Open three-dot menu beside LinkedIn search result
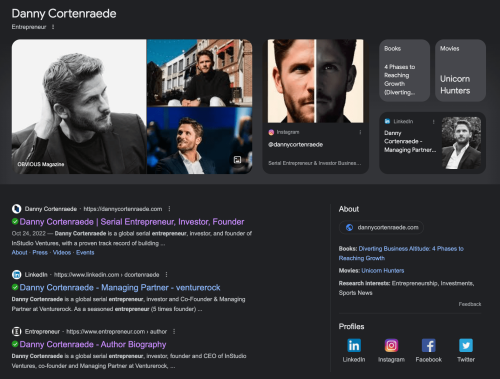This screenshot has height=379, width=500. pos(166,275)
